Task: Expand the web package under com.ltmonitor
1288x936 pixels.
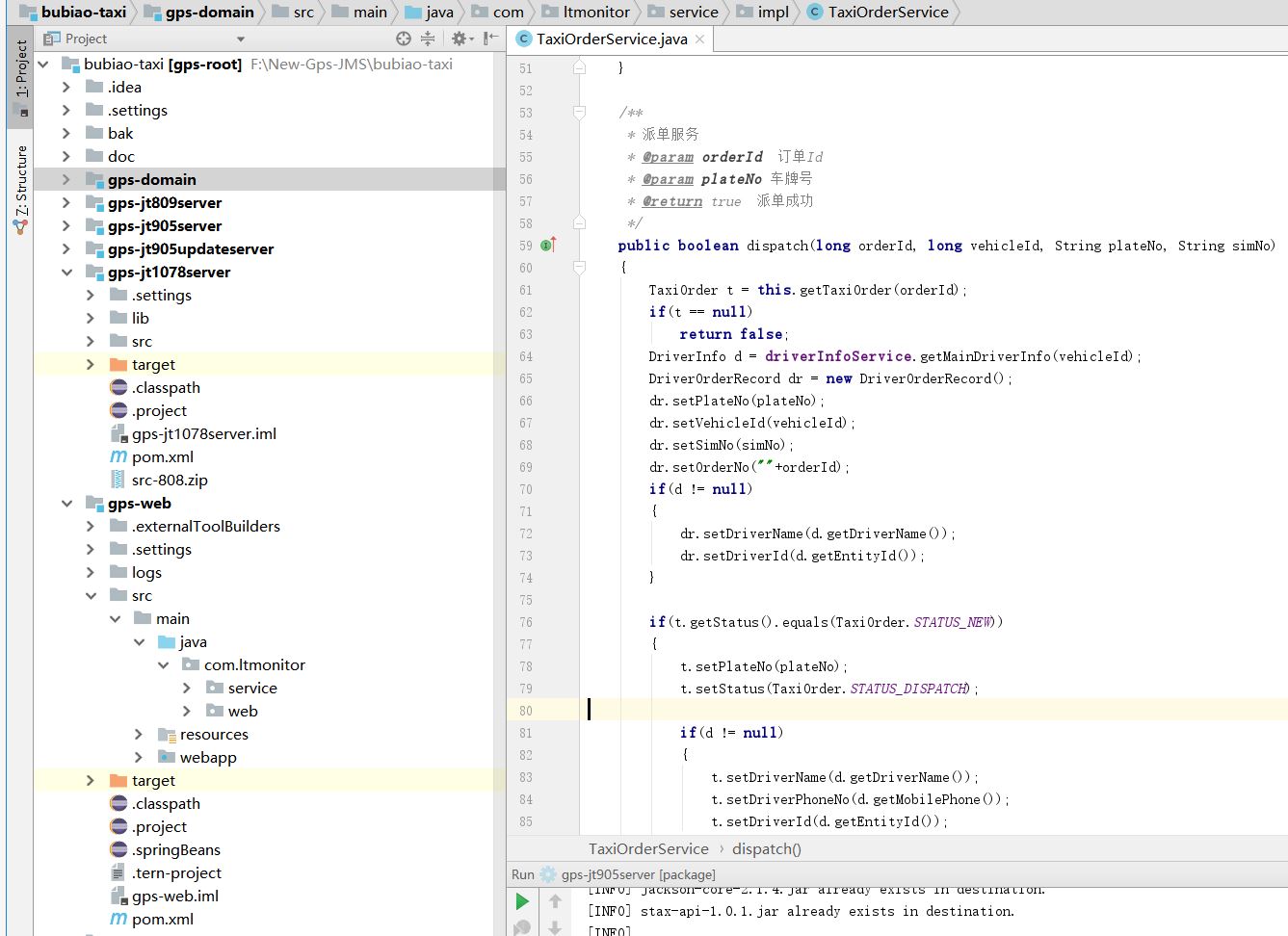Action: [x=187, y=712]
